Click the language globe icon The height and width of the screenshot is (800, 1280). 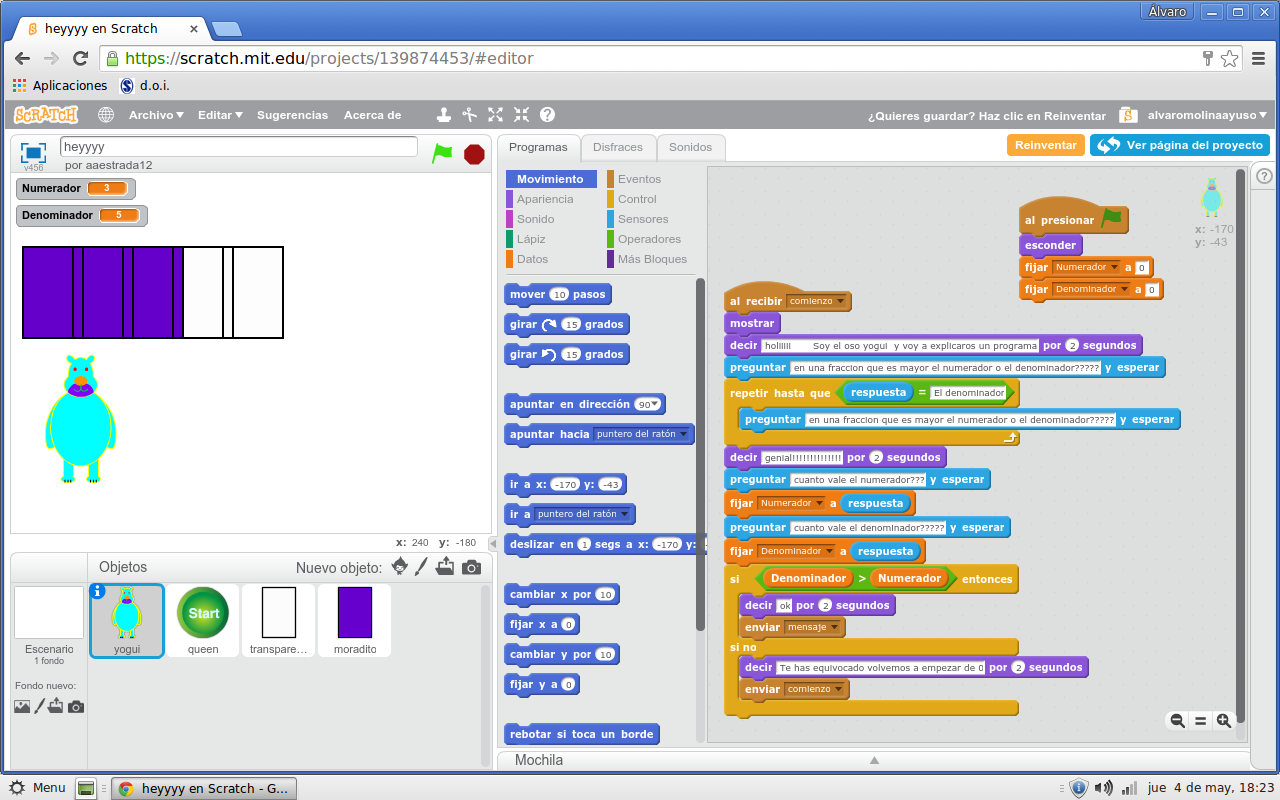point(105,114)
